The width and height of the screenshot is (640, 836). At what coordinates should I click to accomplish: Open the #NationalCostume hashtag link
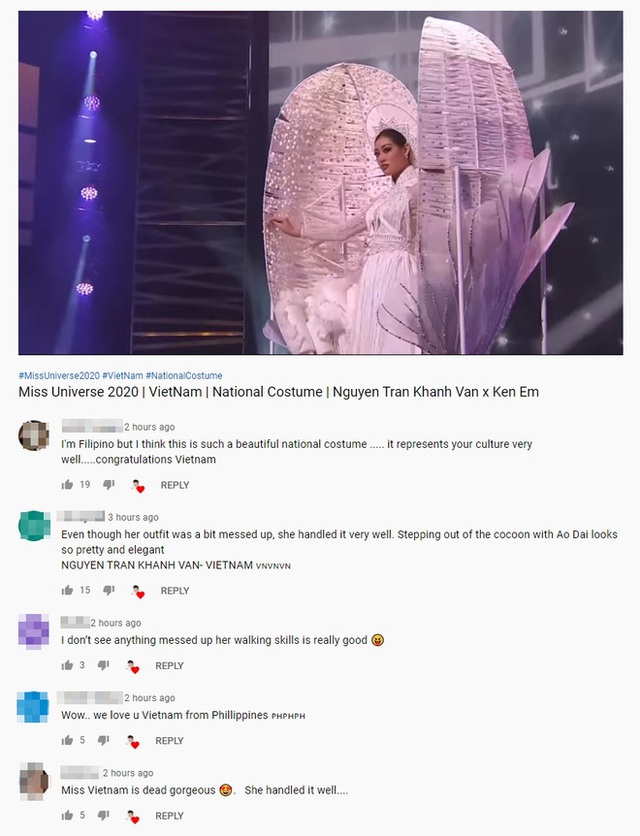pyautogui.click(x=183, y=375)
